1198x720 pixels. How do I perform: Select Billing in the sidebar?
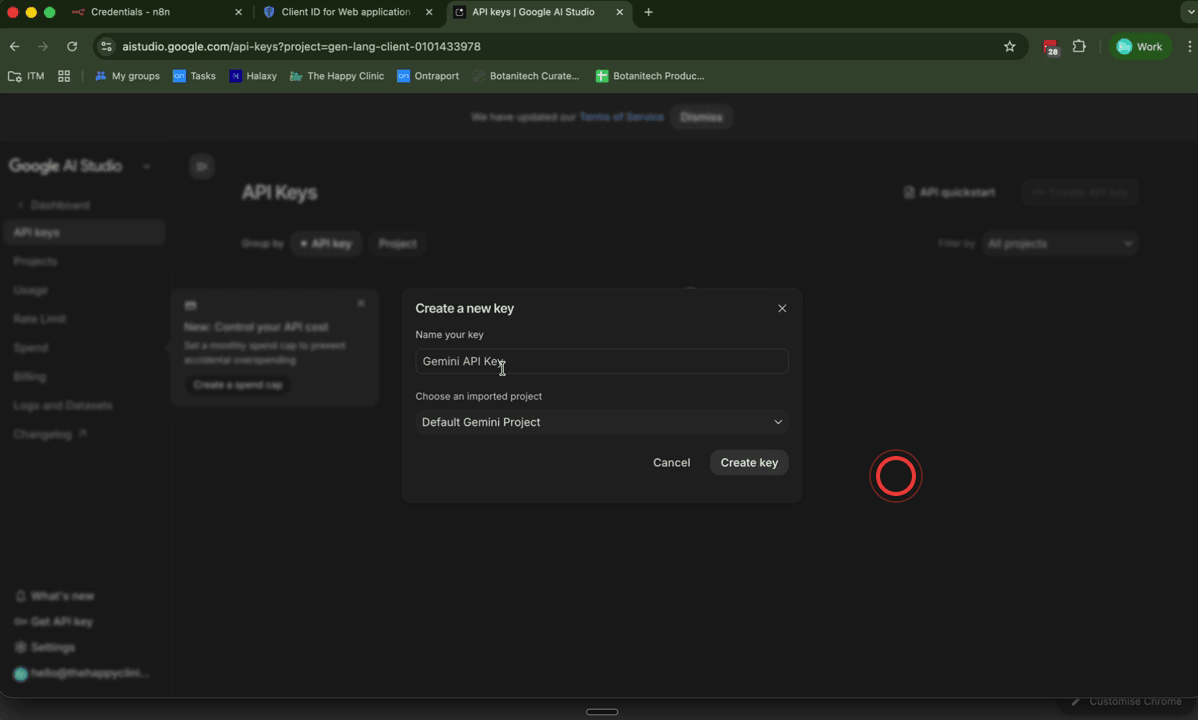tap(30, 376)
